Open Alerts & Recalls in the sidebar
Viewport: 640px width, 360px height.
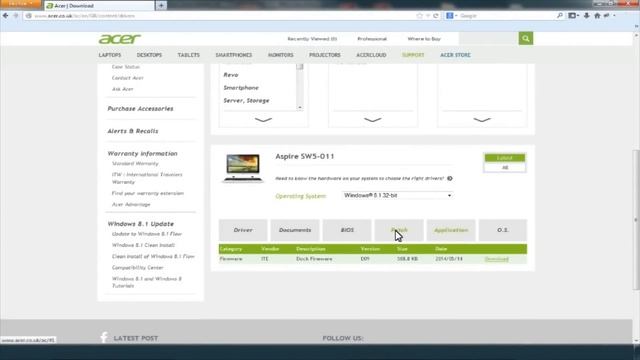[133, 131]
